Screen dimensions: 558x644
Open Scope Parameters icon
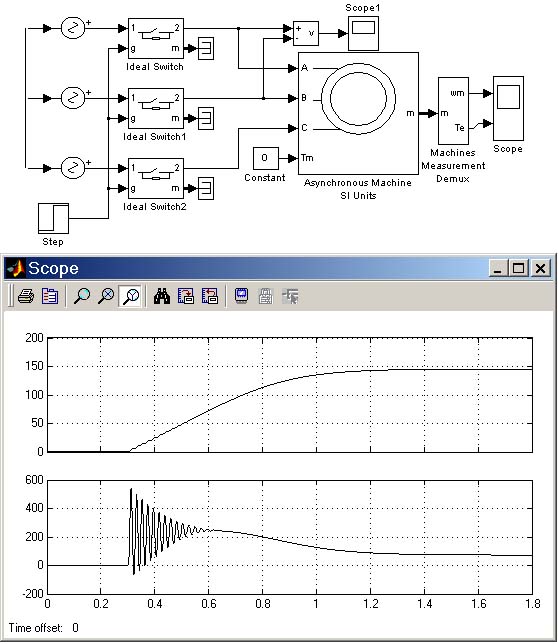pos(50,296)
